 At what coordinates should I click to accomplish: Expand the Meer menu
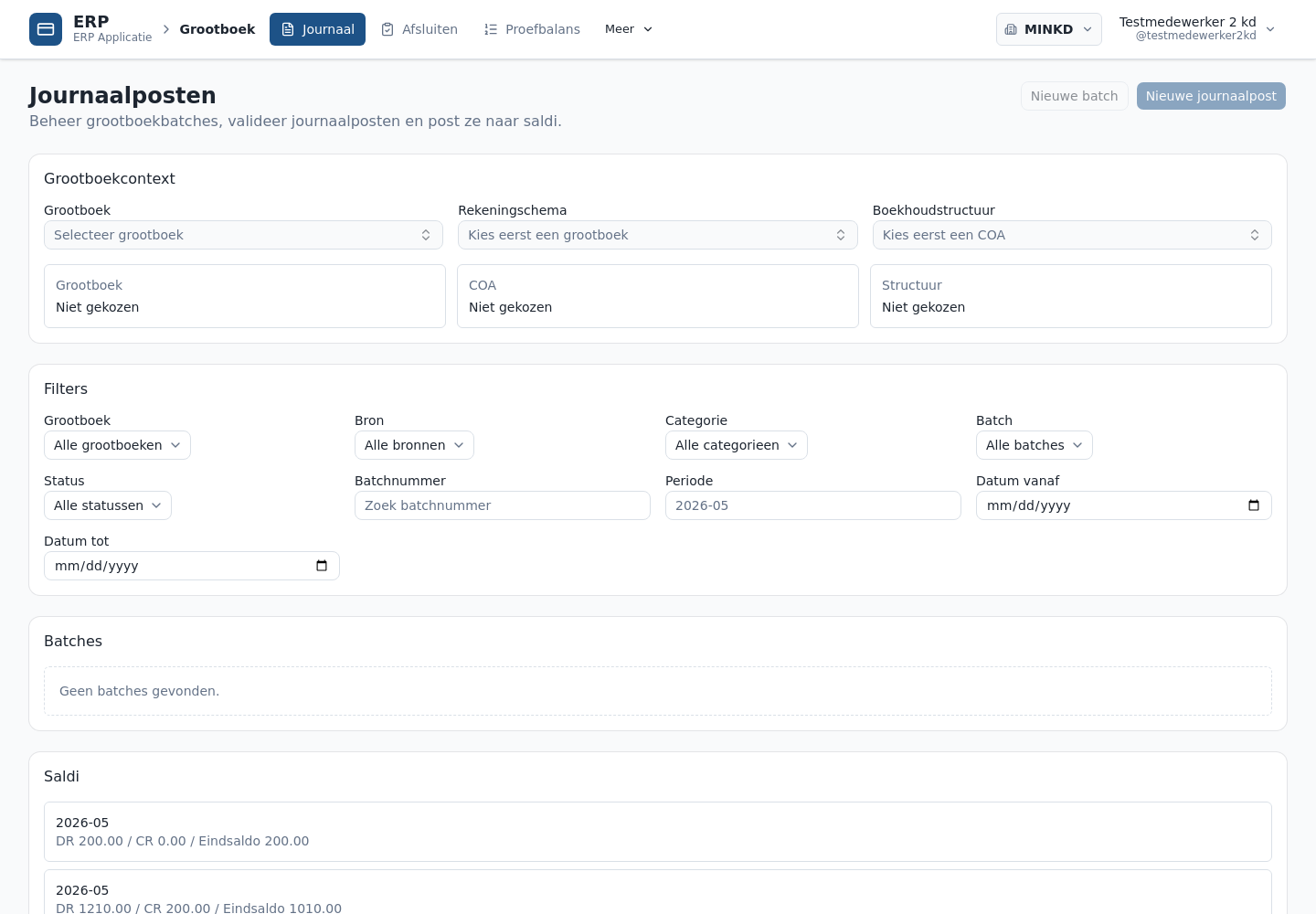[x=629, y=29]
